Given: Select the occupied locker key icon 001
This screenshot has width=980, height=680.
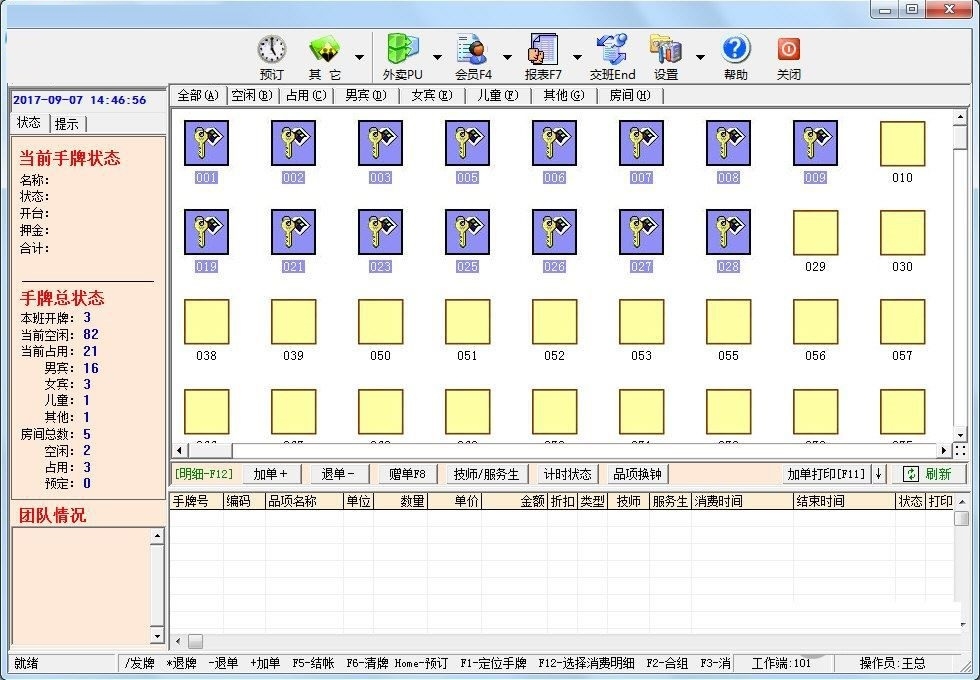Looking at the screenshot, I should pos(206,143).
